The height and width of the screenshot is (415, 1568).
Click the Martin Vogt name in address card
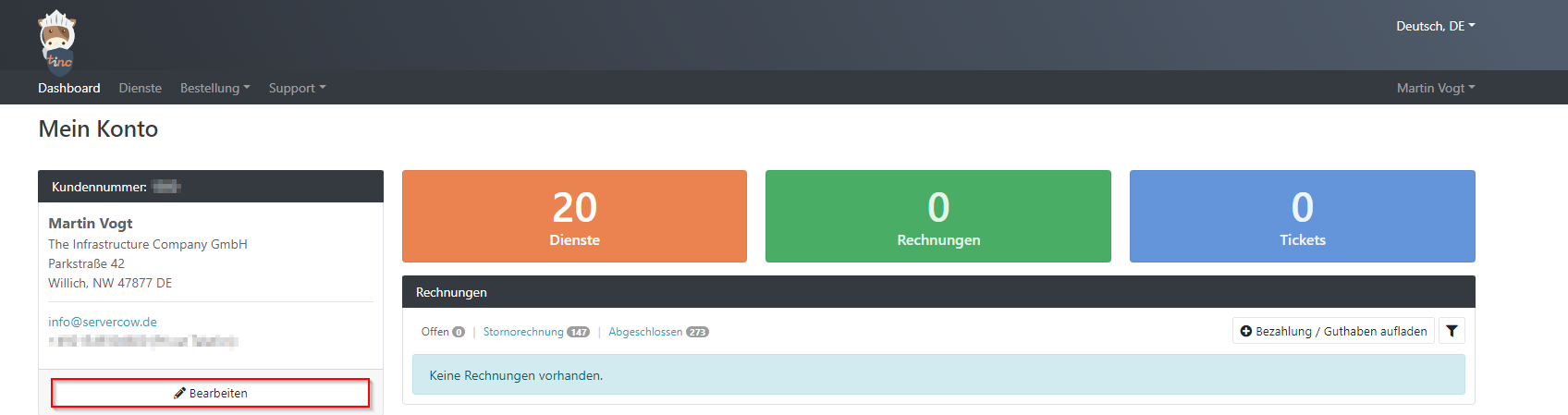click(x=91, y=223)
